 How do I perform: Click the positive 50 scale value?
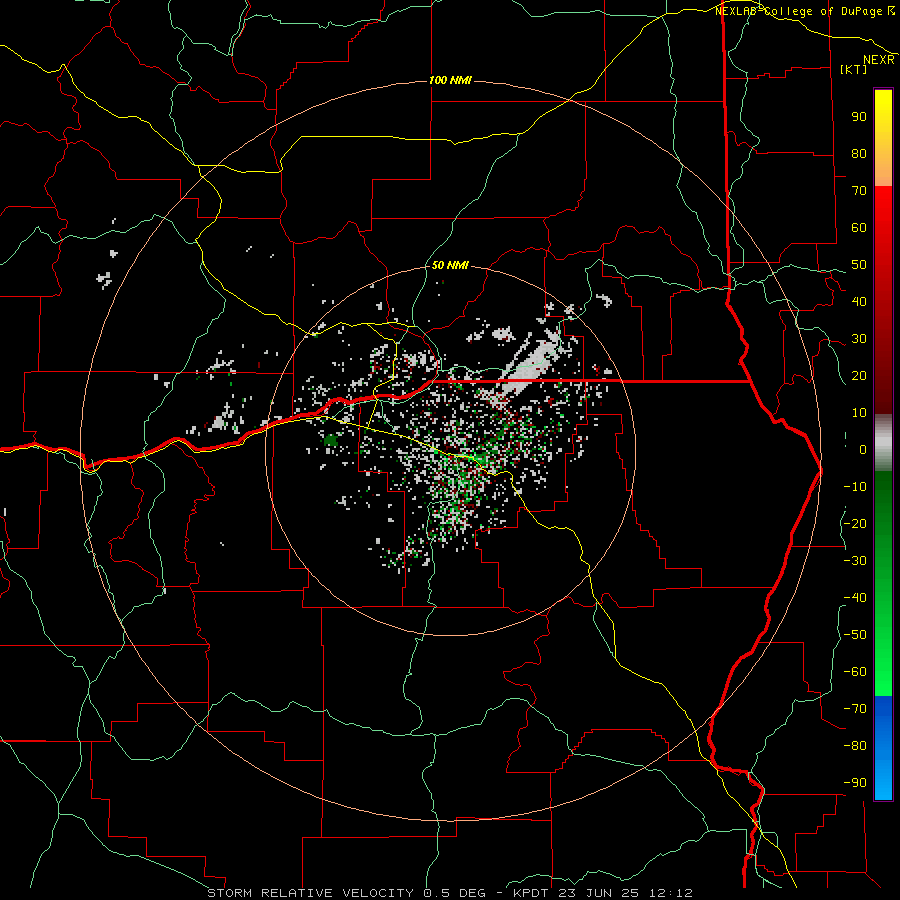[x=859, y=265]
